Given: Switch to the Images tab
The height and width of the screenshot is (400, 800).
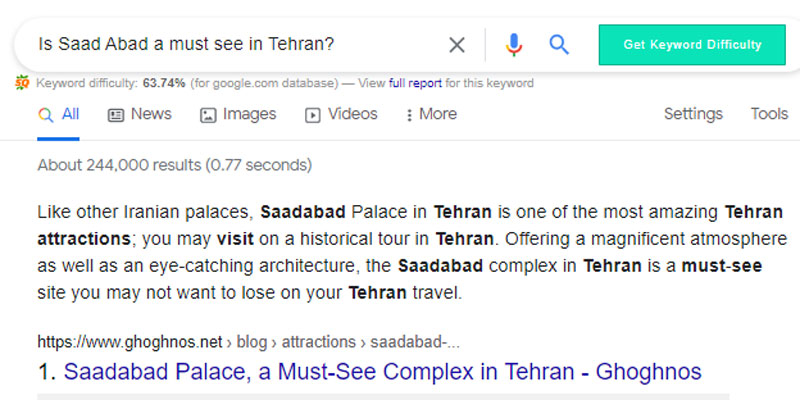Looking at the screenshot, I should [238, 114].
